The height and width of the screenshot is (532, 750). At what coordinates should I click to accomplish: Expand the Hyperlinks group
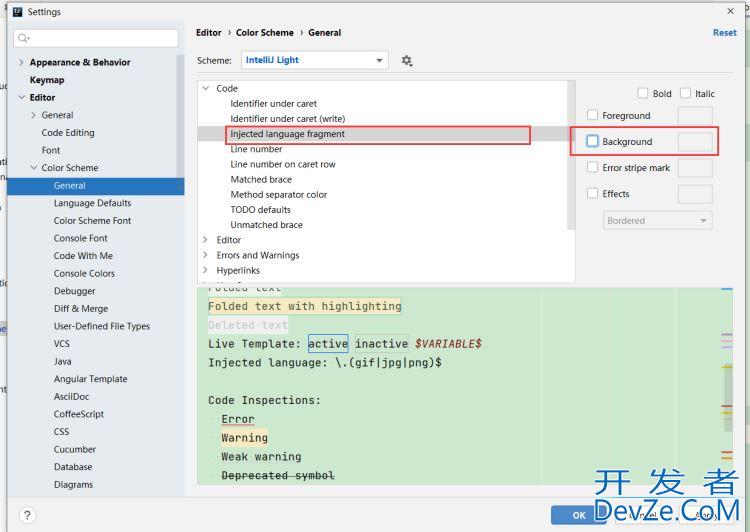[x=206, y=270]
